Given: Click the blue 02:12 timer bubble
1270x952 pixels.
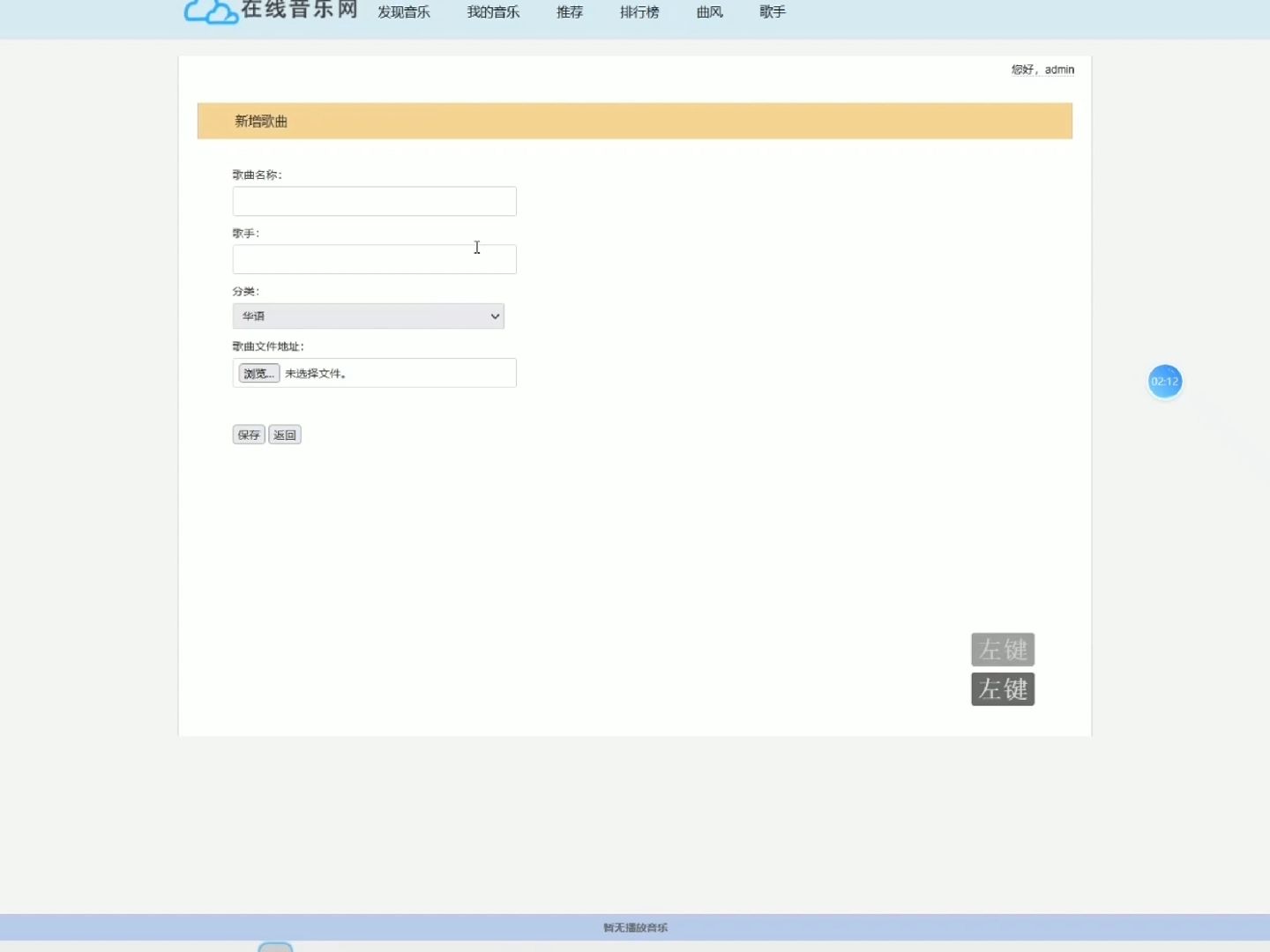Looking at the screenshot, I should pos(1164,382).
